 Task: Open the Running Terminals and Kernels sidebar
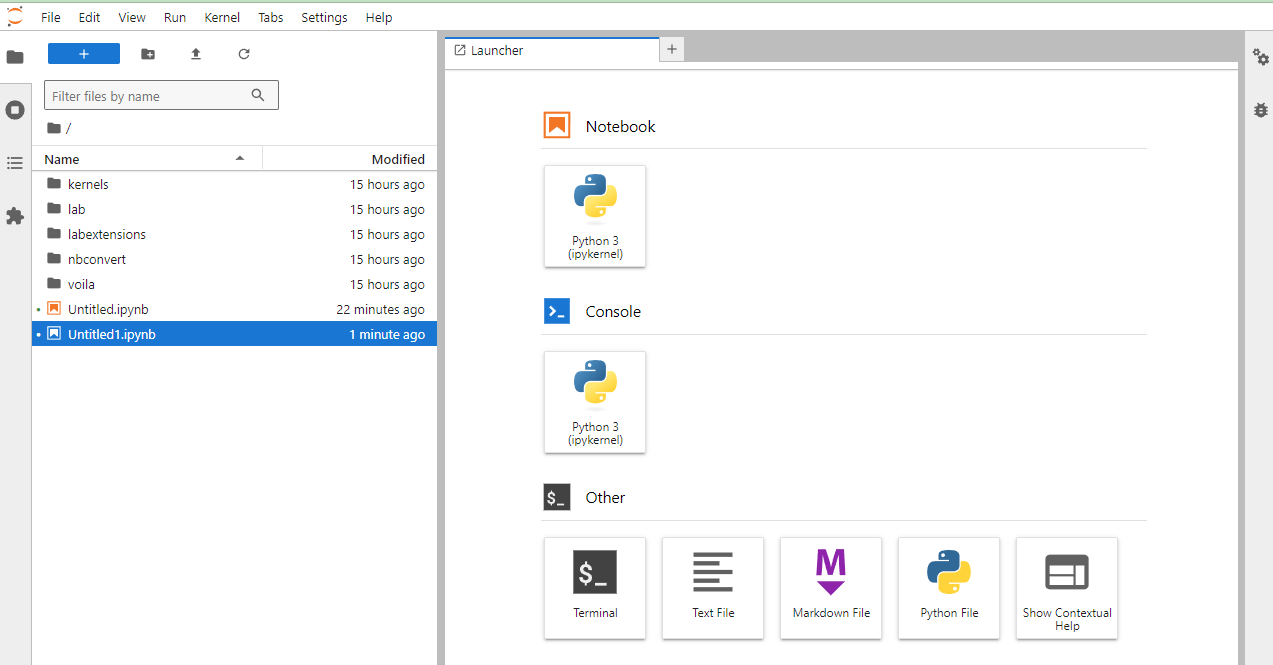pyautogui.click(x=15, y=110)
